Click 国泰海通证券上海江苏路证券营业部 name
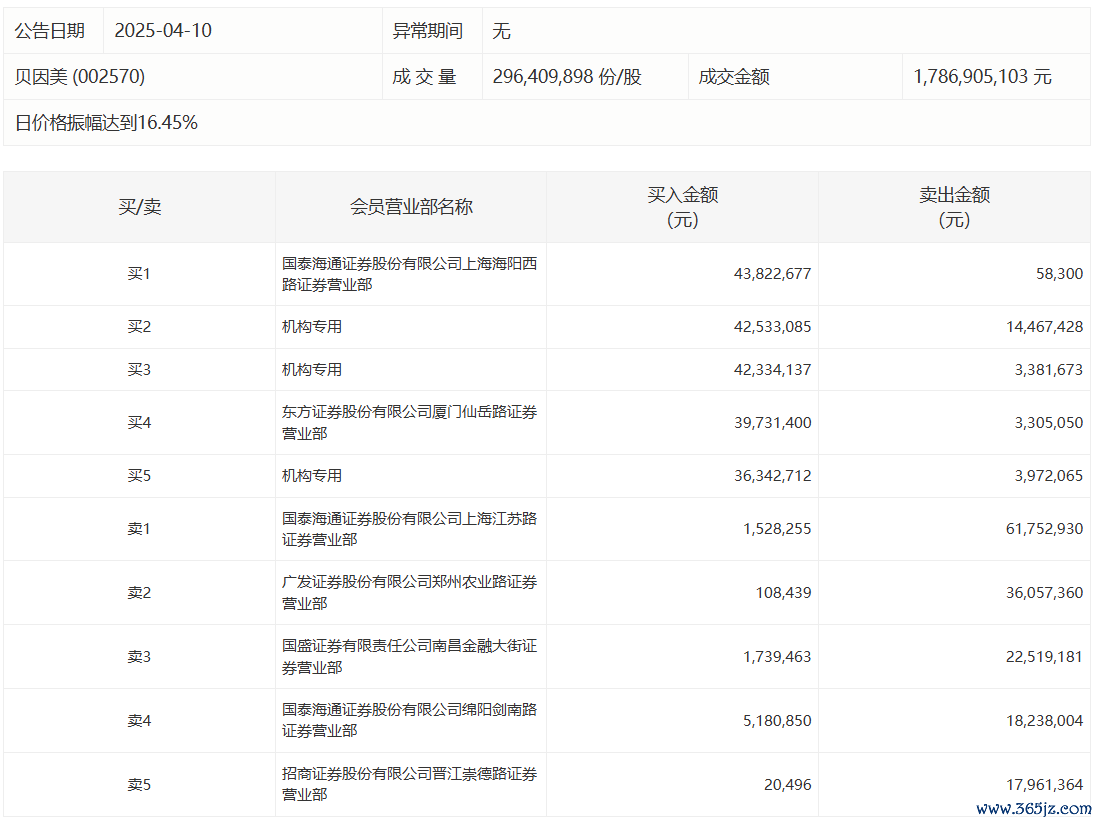 click(409, 529)
